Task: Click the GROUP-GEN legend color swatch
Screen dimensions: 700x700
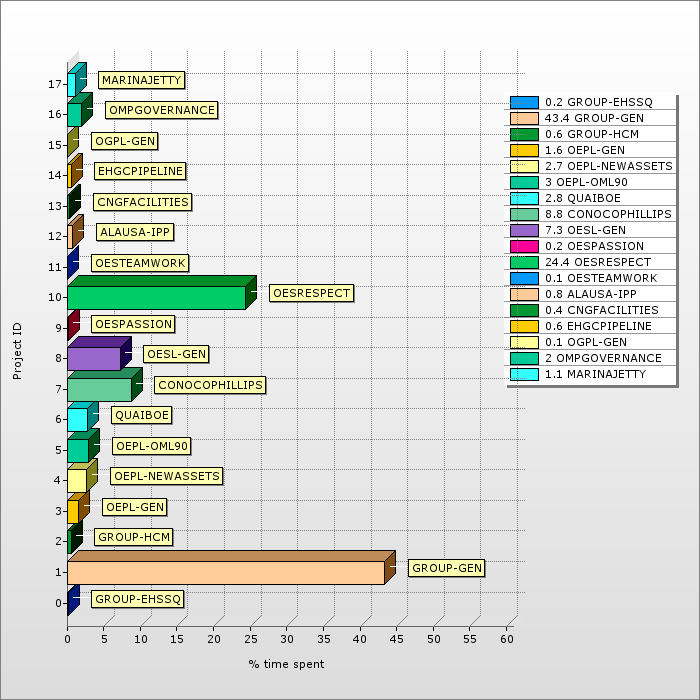Action: tap(524, 118)
